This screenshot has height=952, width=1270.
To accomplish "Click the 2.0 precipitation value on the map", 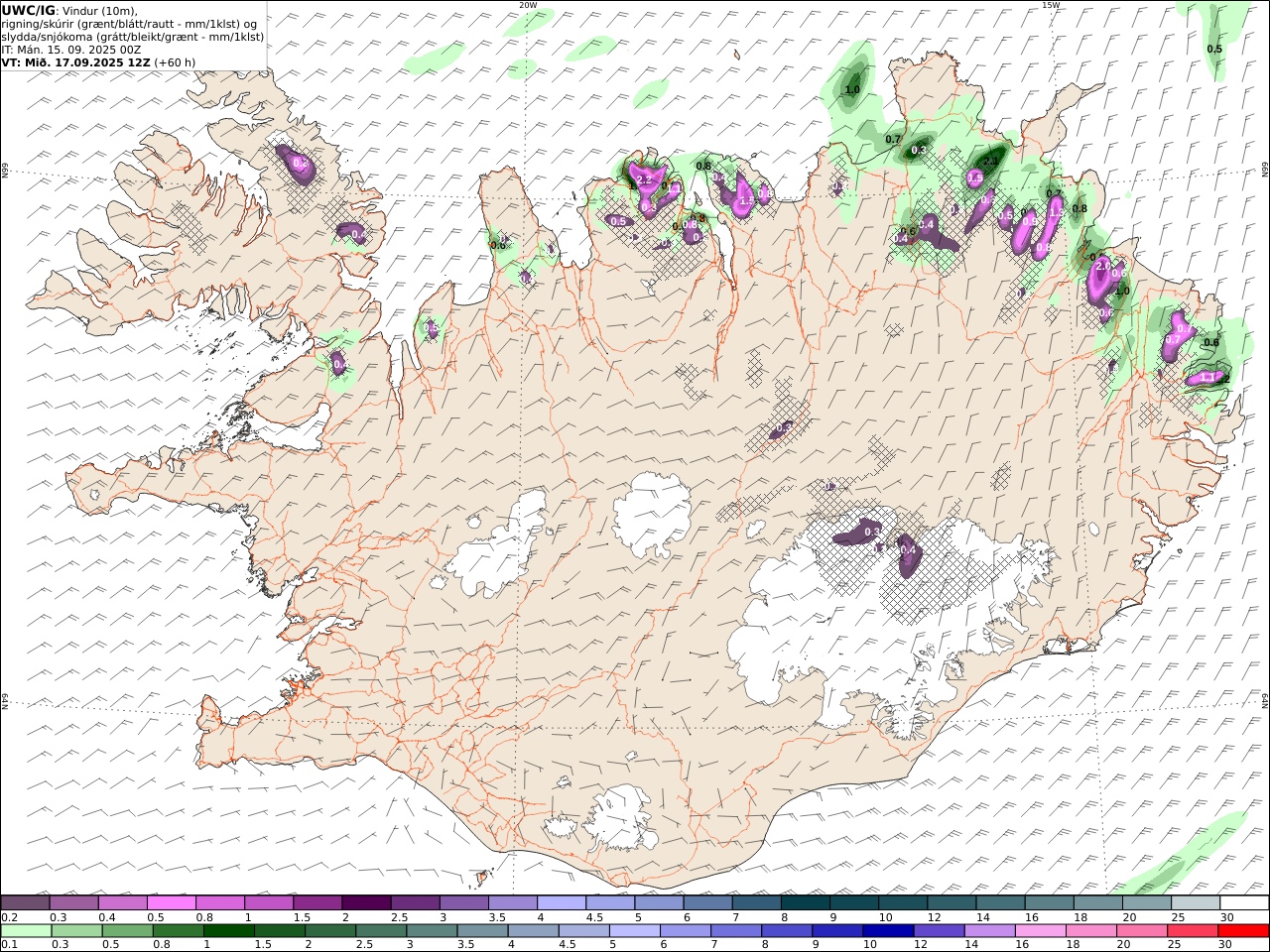I will click(1101, 267).
